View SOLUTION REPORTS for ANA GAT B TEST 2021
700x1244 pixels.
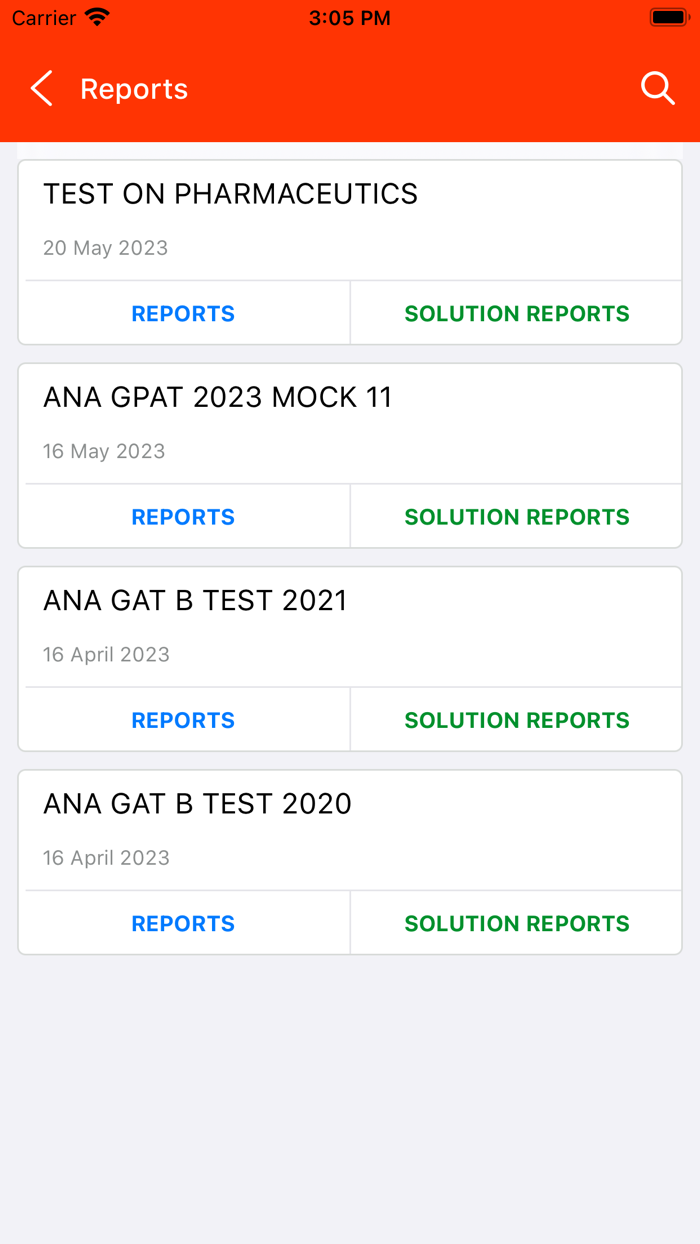point(516,719)
